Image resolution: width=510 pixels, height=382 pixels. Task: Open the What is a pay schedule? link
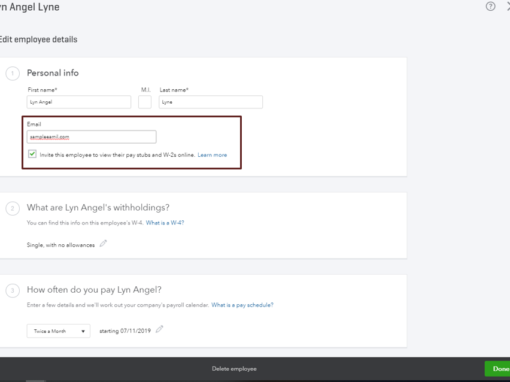(242, 305)
